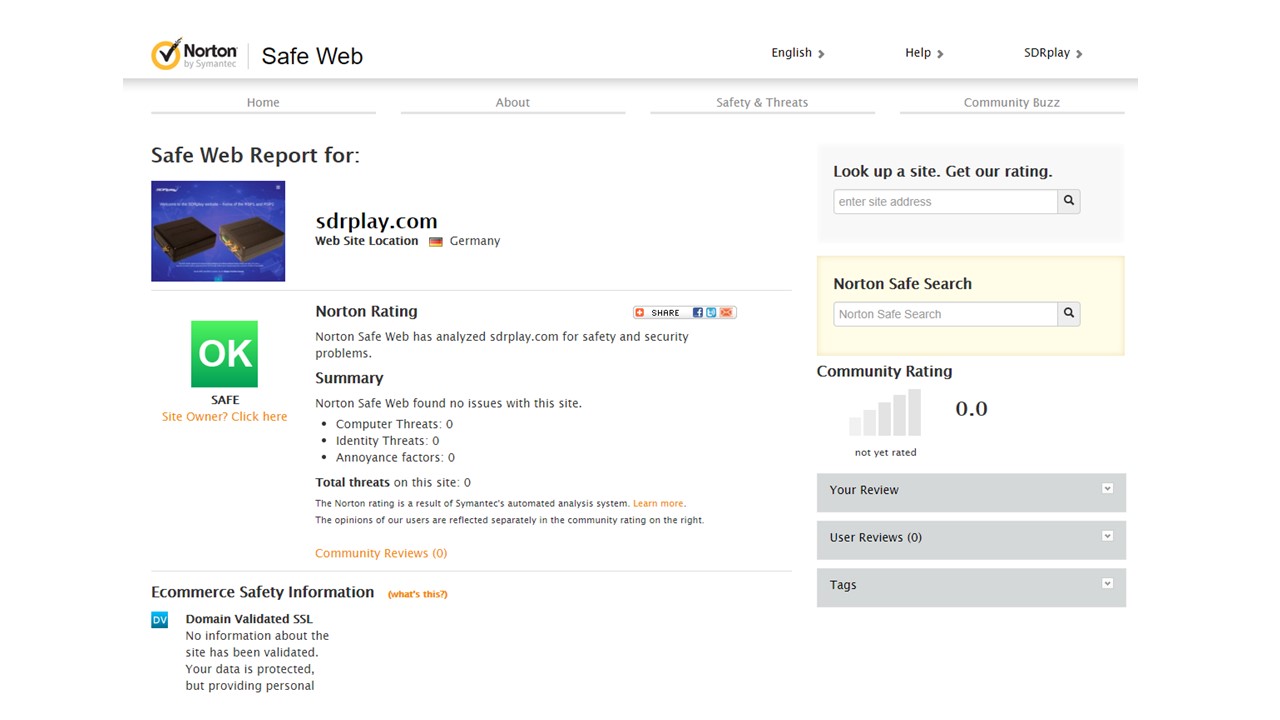Click the Domain Validated SSL heading
This screenshot has height=720, width=1280.
coord(249,619)
